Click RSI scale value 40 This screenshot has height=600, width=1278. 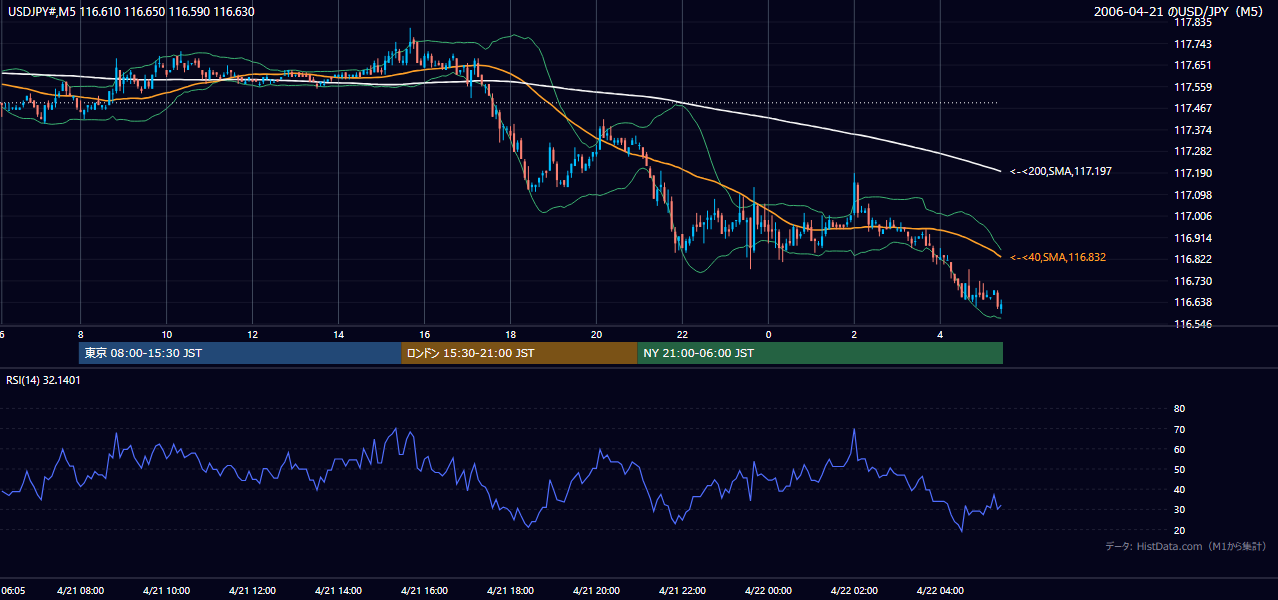pos(1179,489)
